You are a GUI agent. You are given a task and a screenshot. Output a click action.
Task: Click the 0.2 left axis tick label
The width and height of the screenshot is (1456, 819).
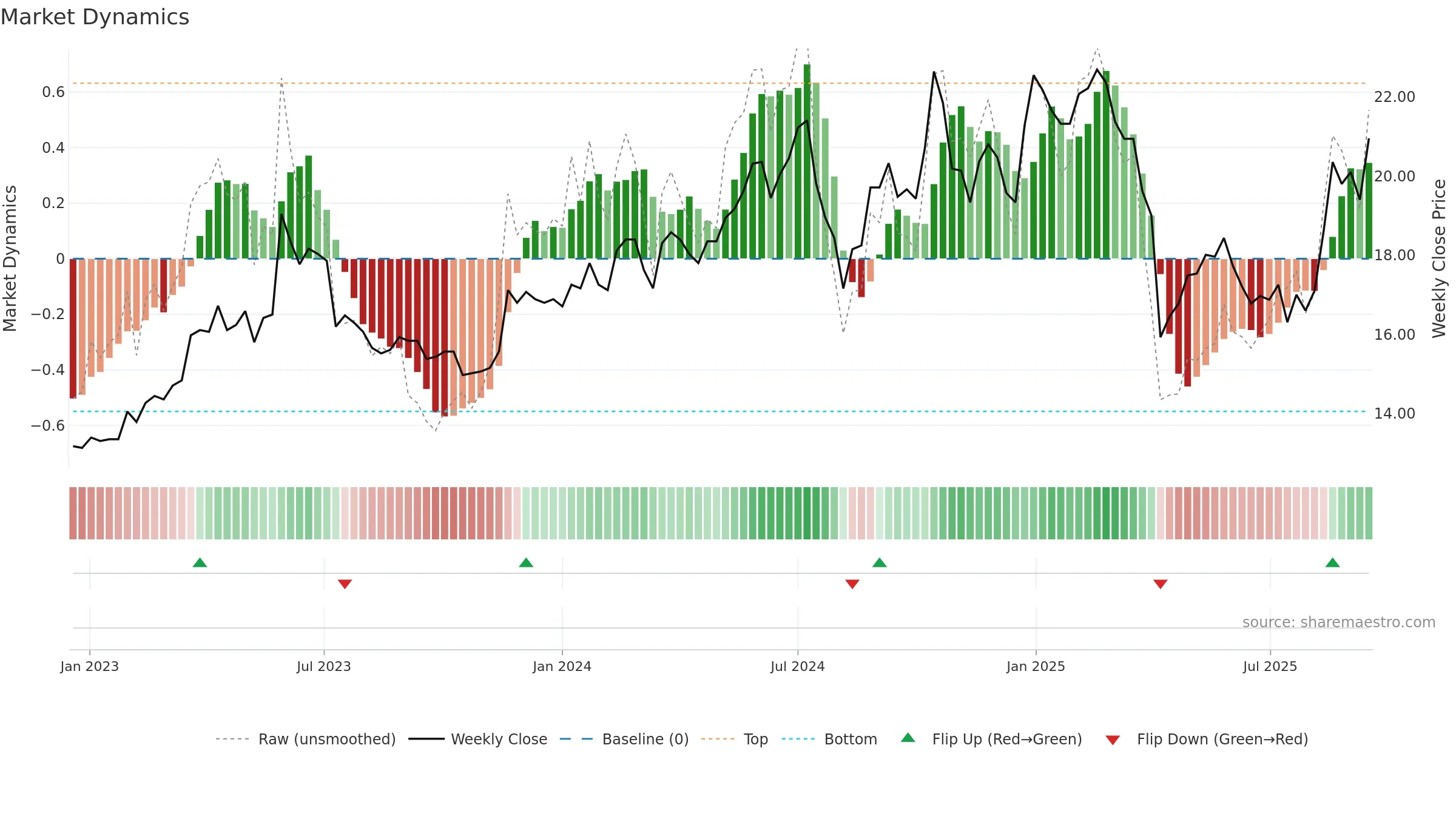coord(53,203)
